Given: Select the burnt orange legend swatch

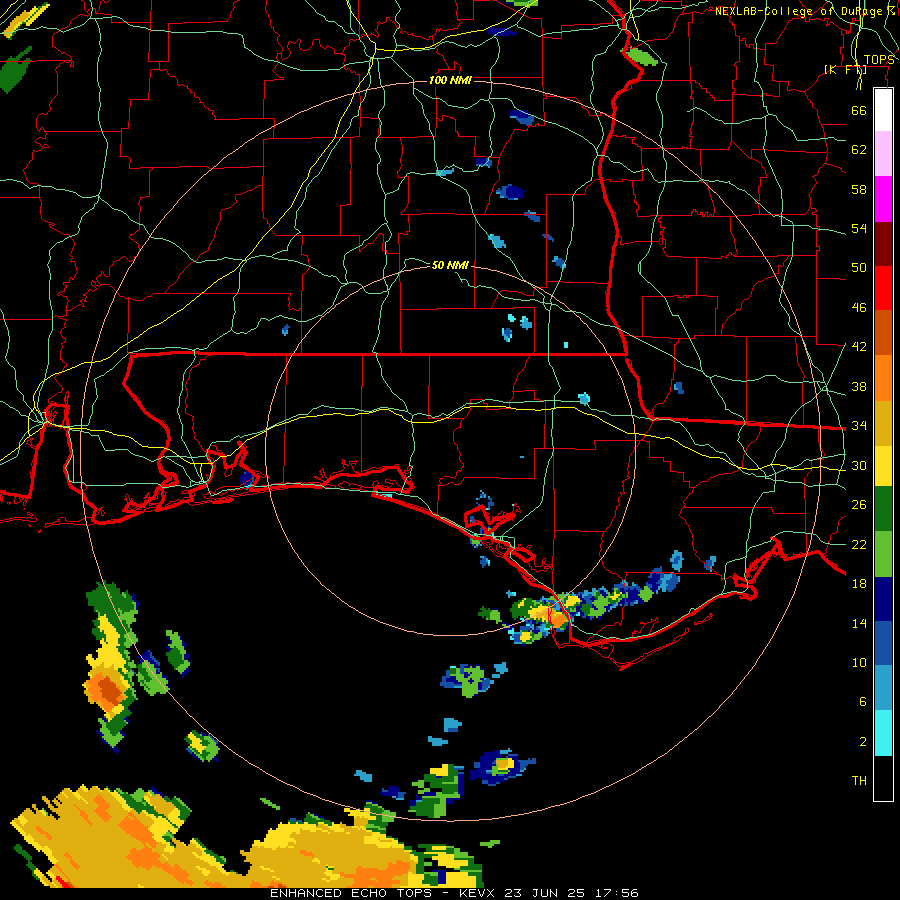Looking at the screenshot, I should 883,333.
